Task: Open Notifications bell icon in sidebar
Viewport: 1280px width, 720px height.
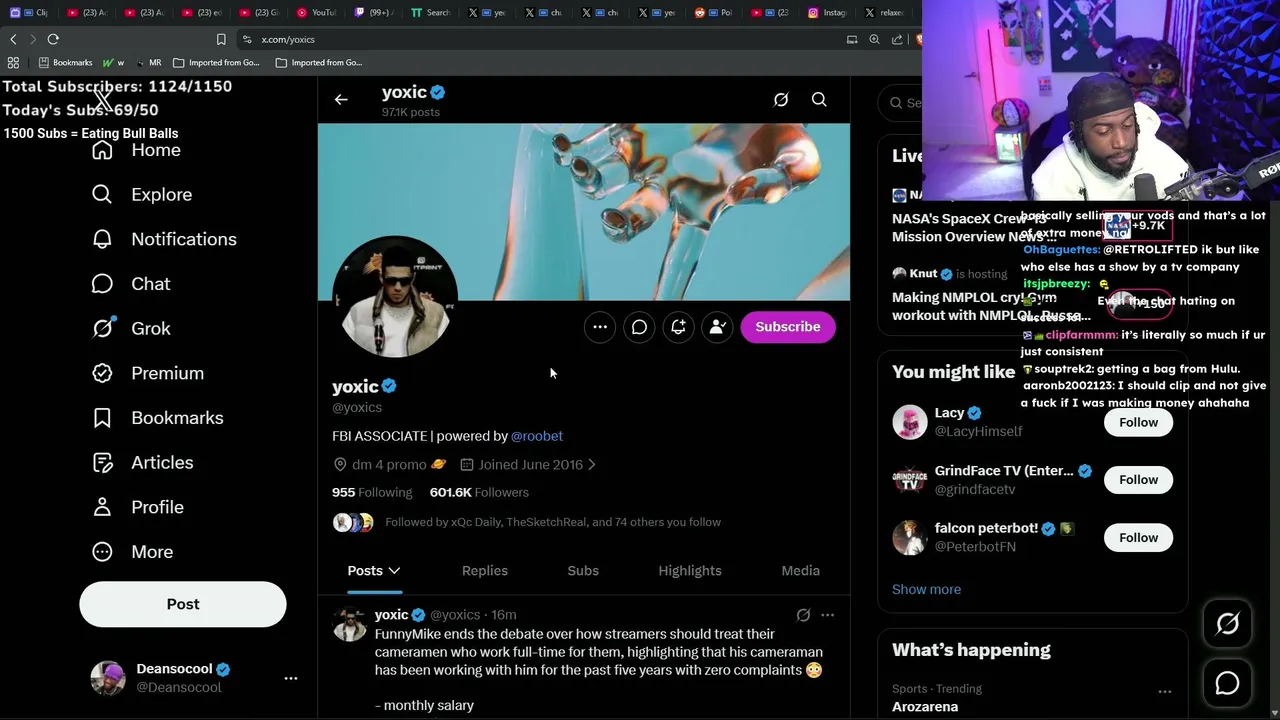Action: (x=102, y=239)
